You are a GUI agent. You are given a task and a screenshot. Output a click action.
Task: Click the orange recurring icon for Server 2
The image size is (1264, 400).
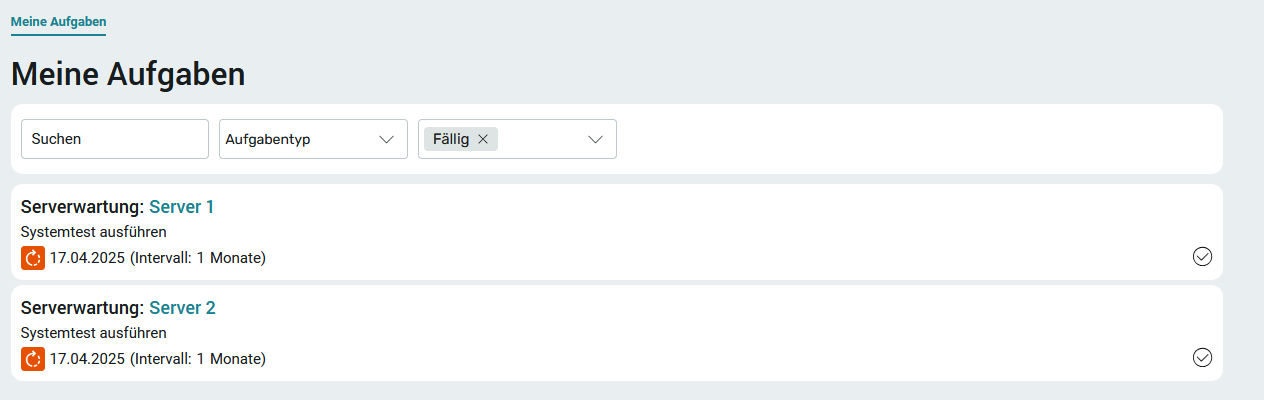coord(33,359)
